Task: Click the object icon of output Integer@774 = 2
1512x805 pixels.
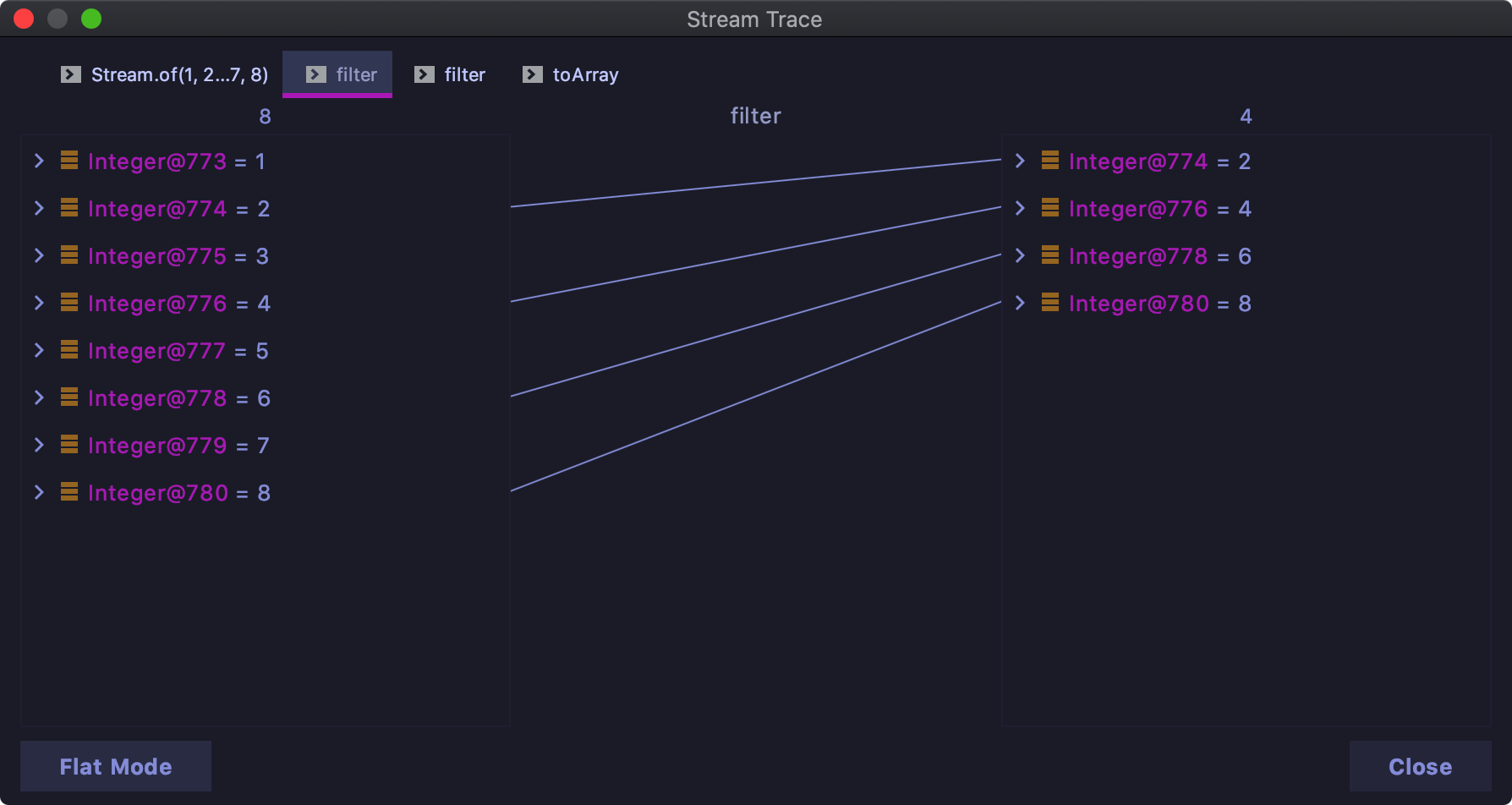Action: pyautogui.click(x=1050, y=161)
